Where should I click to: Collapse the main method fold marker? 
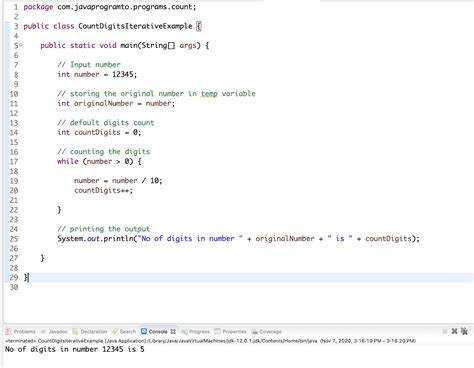(21, 45)
